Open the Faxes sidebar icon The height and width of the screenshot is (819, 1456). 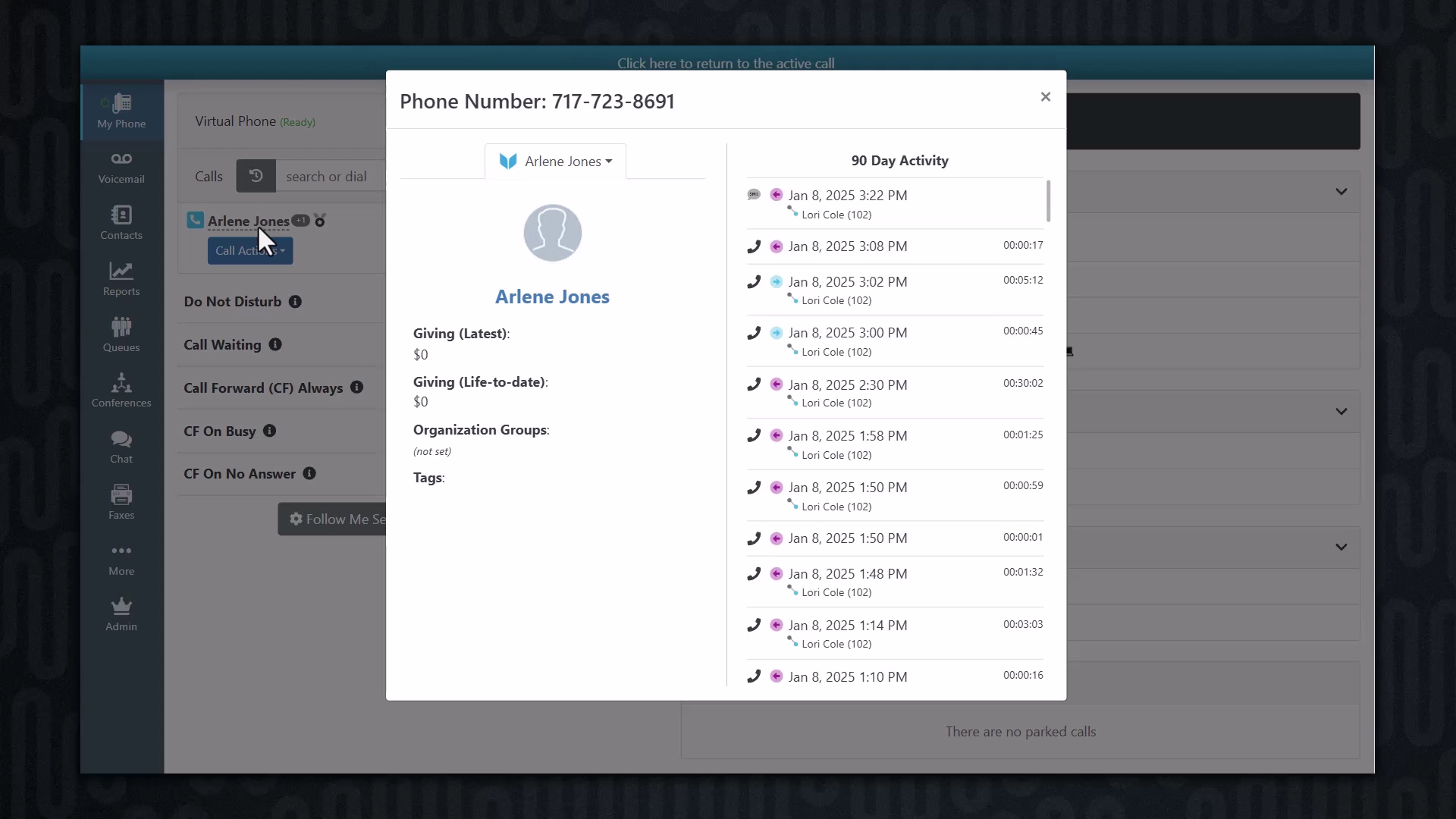click(x=121, y=503)
